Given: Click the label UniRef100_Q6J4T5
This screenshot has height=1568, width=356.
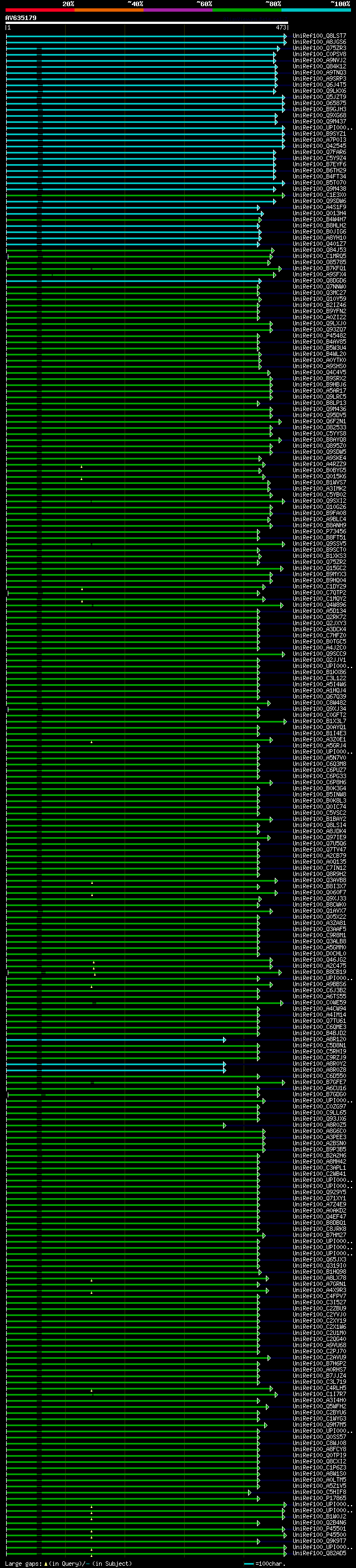Looking at the screenshot, I should (319, 85).
